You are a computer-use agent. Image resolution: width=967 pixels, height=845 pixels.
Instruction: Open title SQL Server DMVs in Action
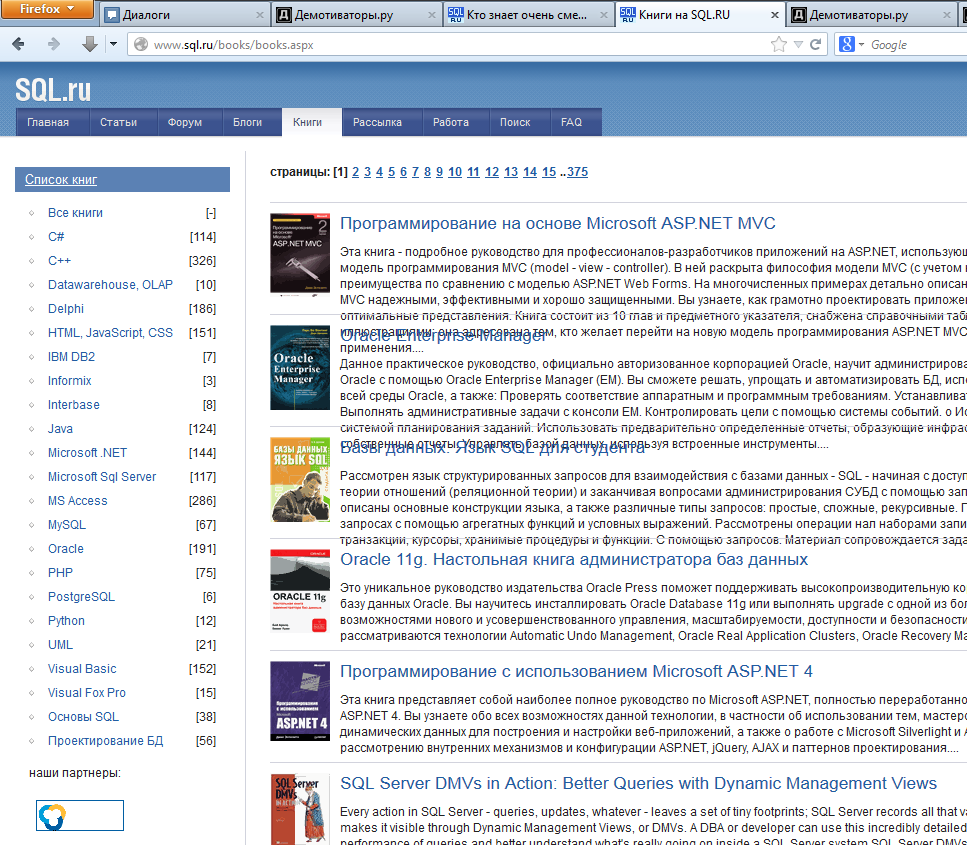tap(638, 783)
